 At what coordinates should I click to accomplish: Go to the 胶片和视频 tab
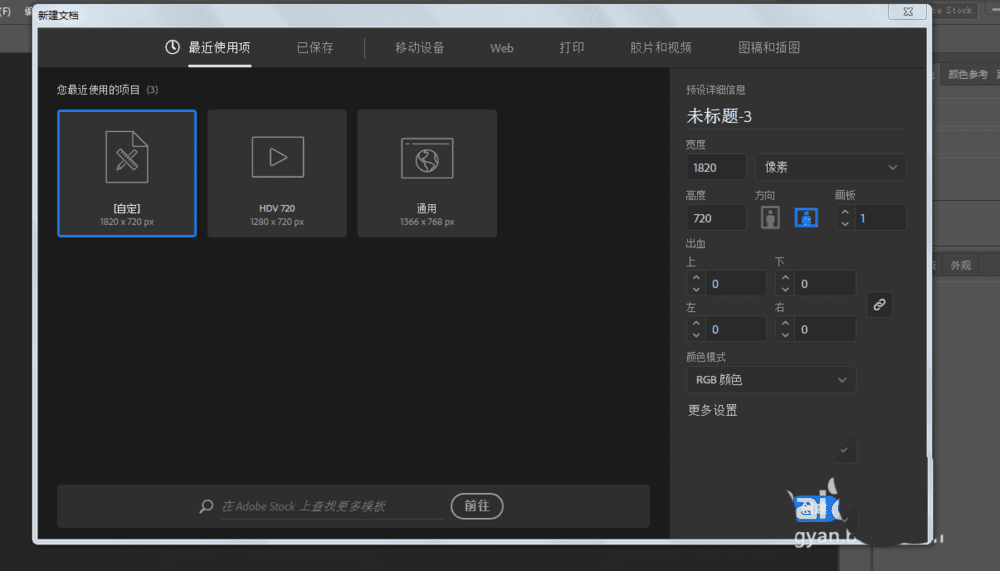click(660, 48)
